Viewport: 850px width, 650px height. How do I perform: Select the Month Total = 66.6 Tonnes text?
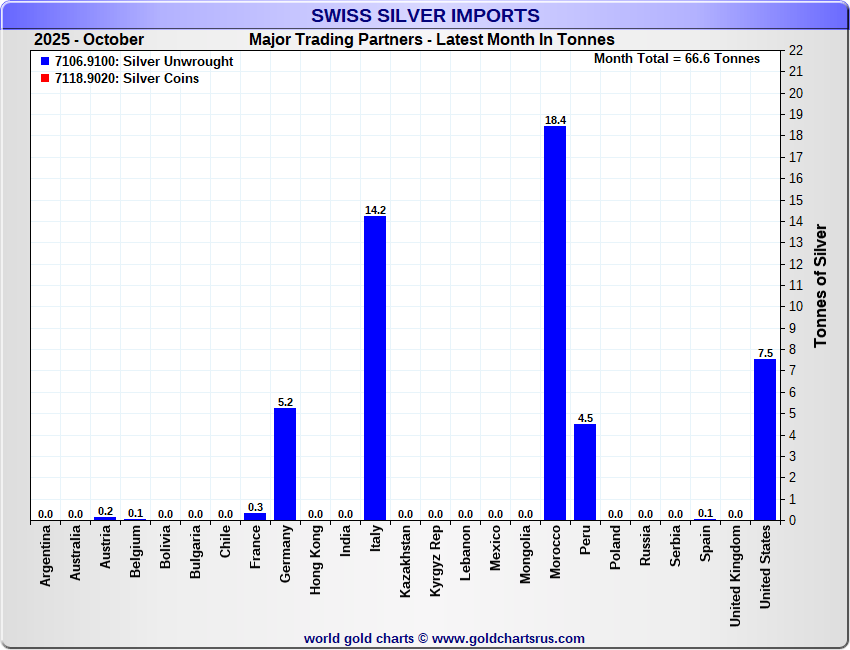676,59
